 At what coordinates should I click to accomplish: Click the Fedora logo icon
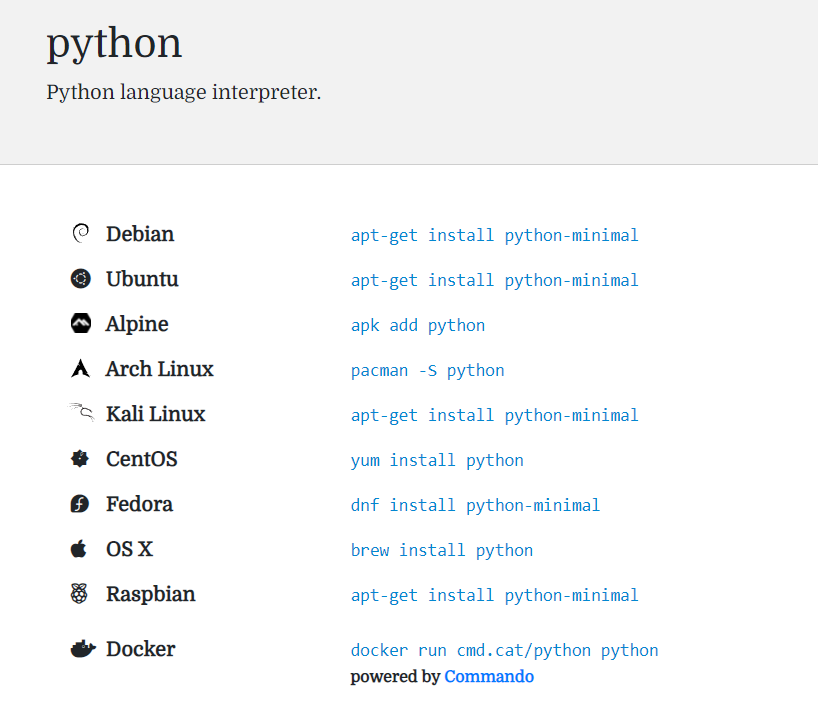pos(81,504)
